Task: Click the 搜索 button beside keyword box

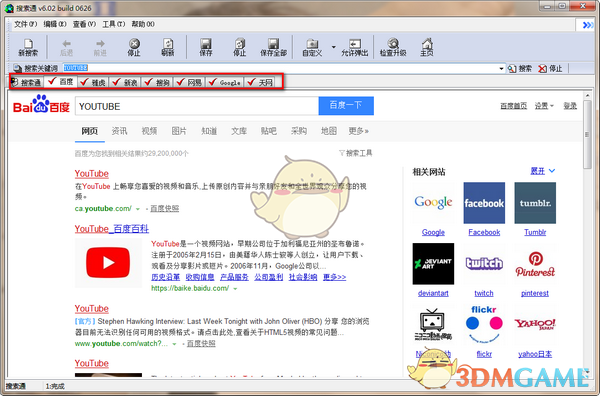Action: click(x=520, y=68)
